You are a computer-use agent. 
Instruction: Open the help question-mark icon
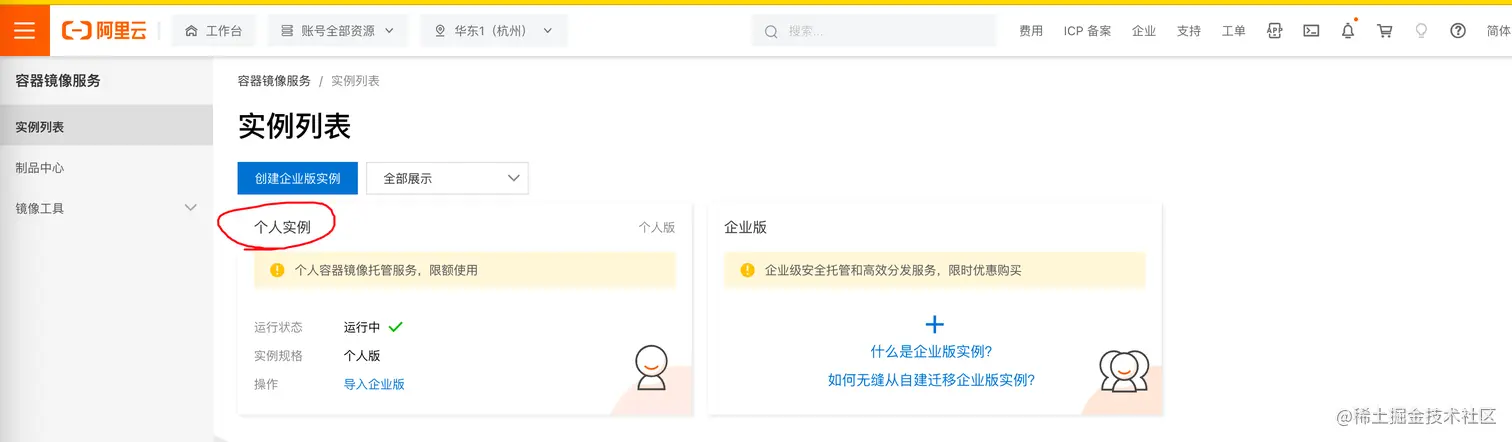click(x=1458, y=31)
